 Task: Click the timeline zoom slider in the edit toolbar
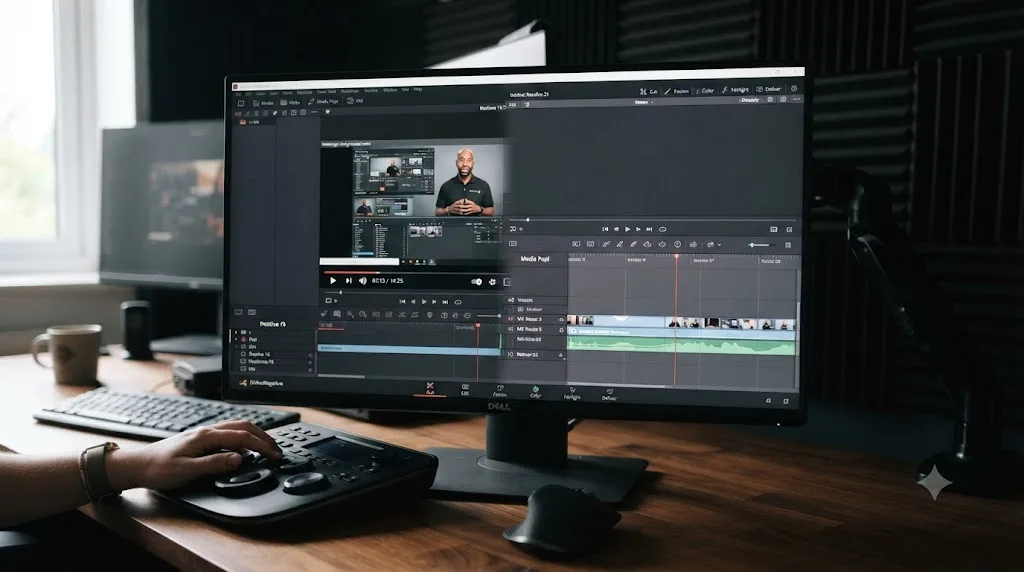762,245
